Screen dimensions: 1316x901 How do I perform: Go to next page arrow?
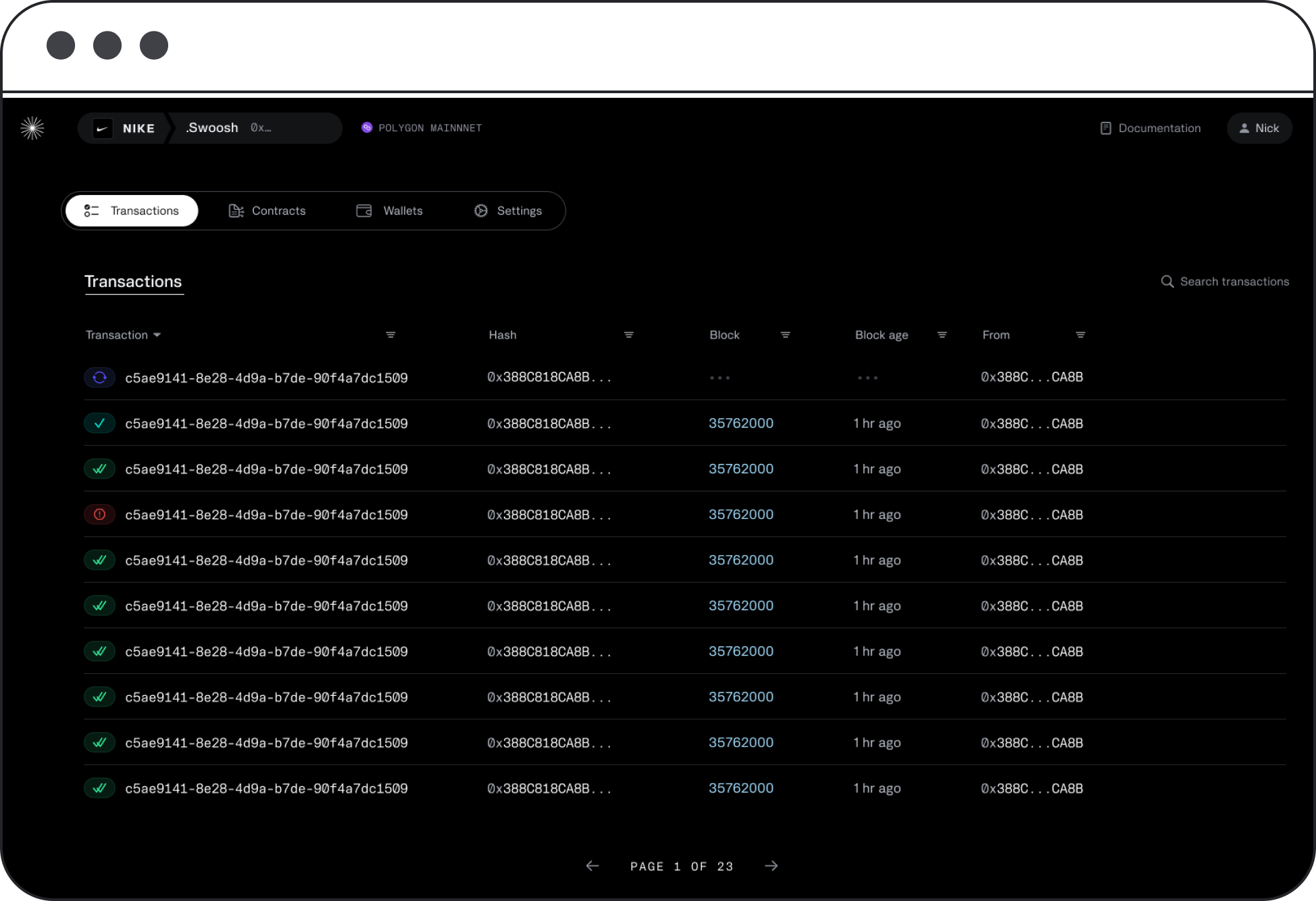771,865
